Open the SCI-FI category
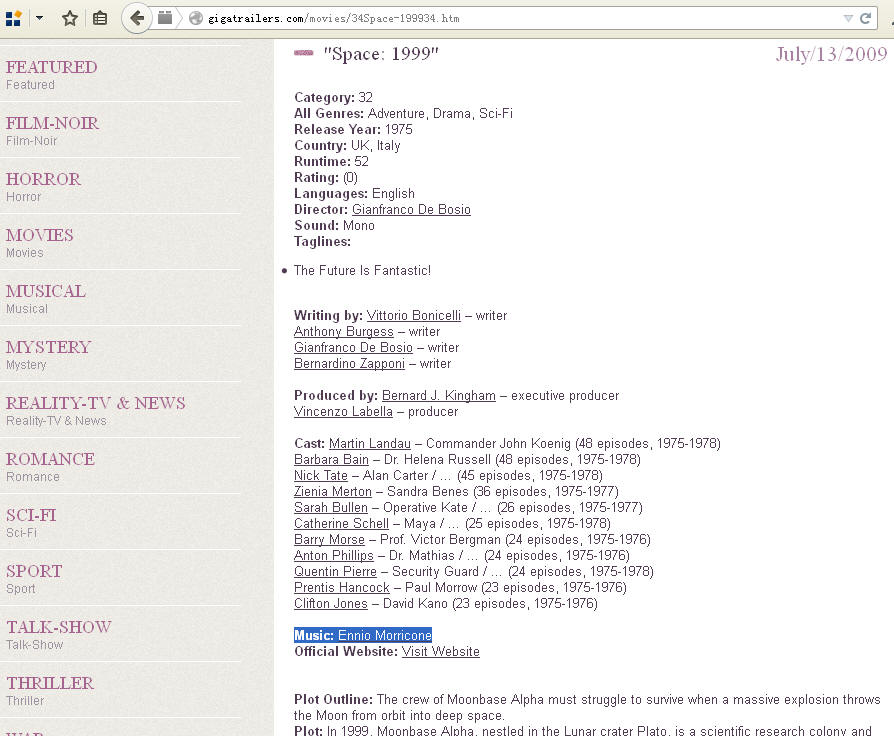This screenshot has width=894, height=736. point(31,515)
